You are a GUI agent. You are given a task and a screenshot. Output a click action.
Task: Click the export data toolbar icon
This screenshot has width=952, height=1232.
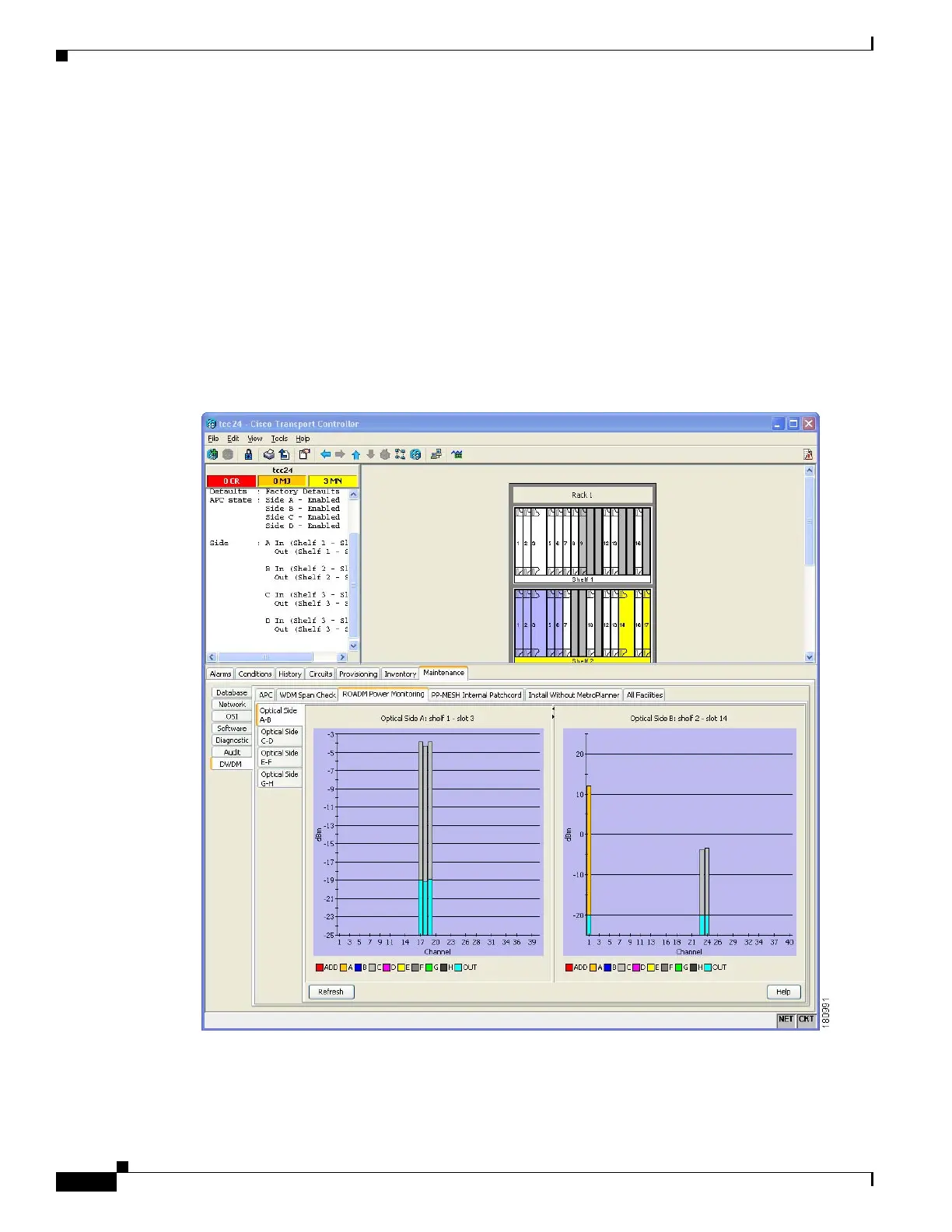[x=285, y=454]
